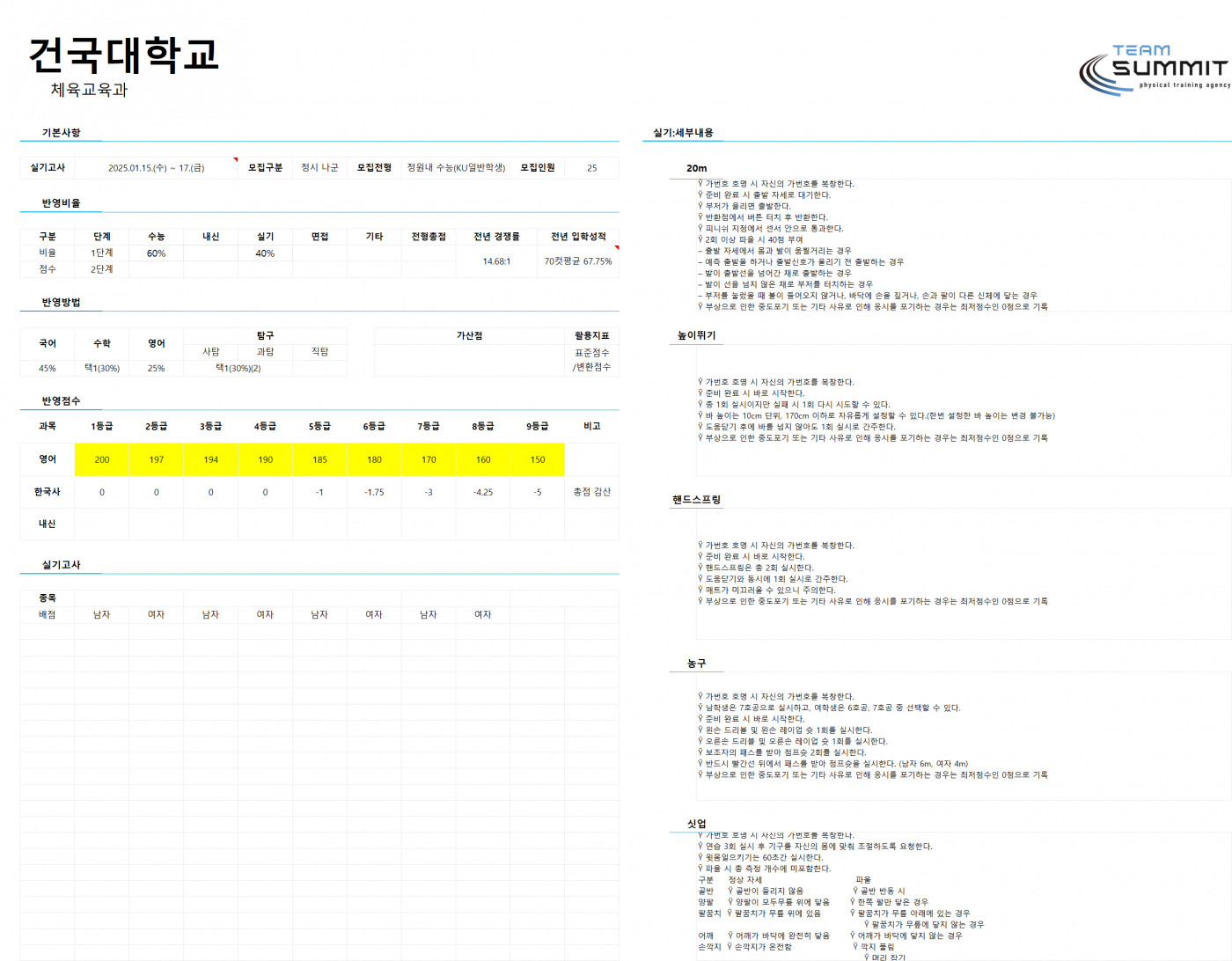Select the yellow 150 score cell
The image size is (1232, 961).
click(x=538, y=459)
